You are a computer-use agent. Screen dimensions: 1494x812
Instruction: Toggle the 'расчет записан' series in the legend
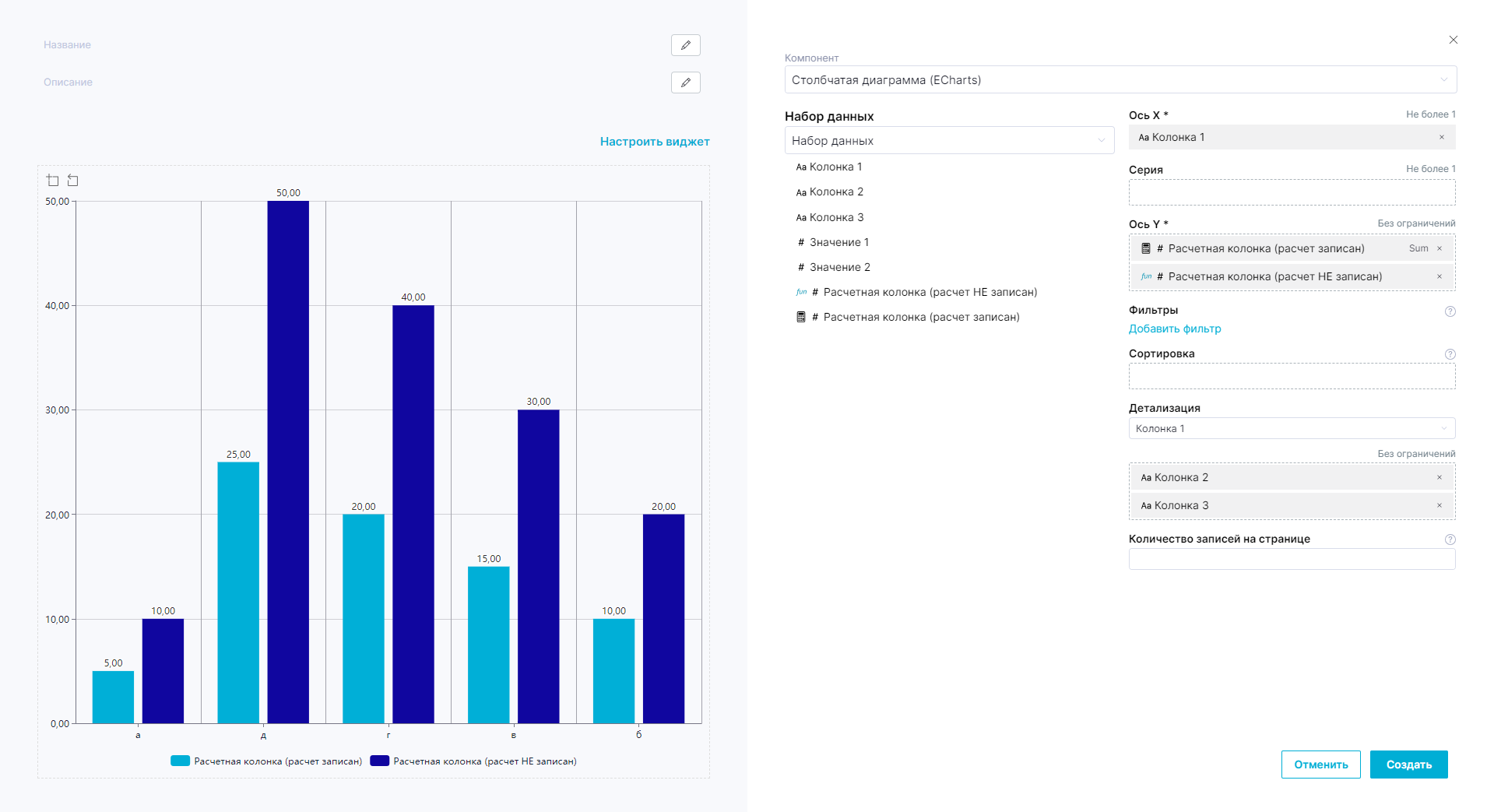coord(266,761)
